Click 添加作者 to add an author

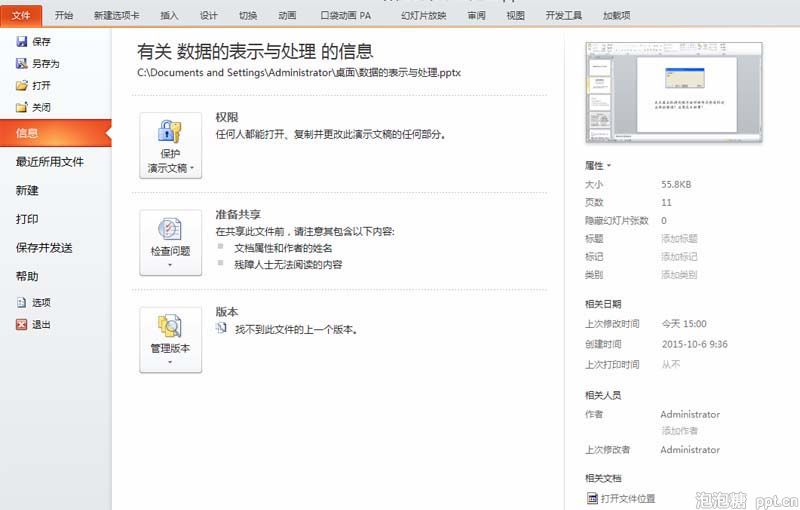click(x=679, y=430)
